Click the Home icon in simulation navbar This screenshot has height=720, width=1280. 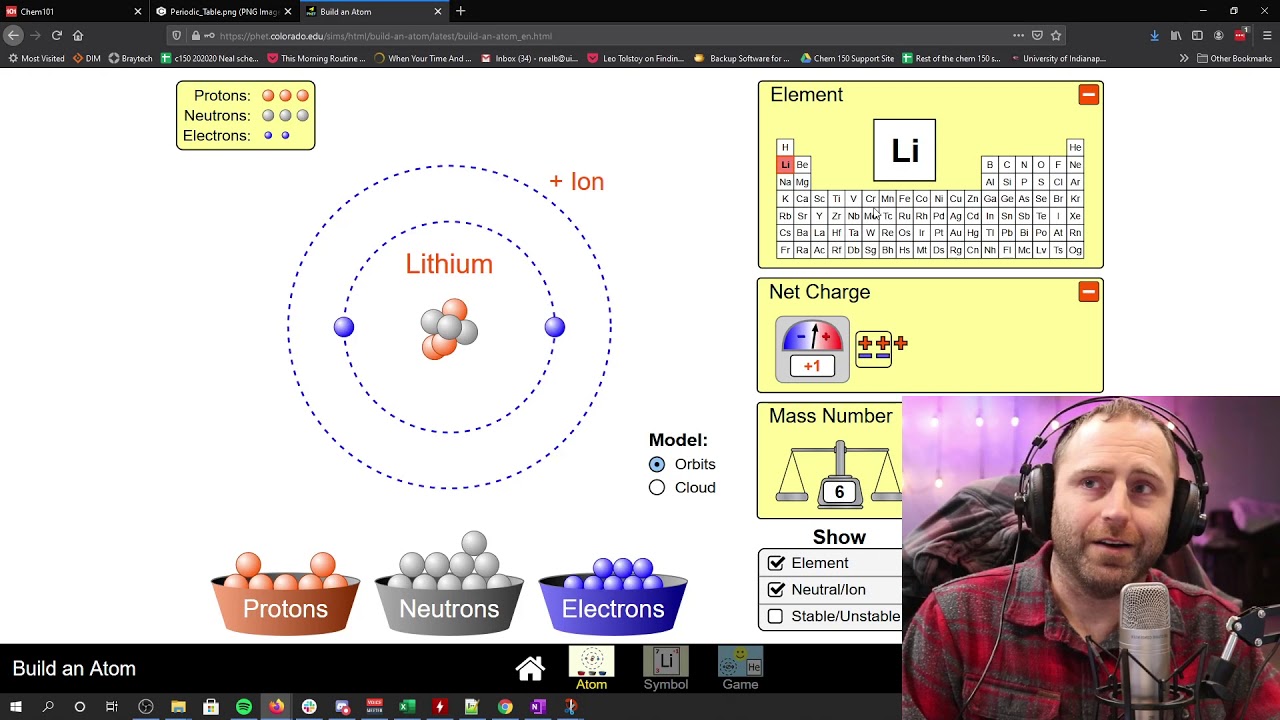pyautogui.click(x=530, y=668)
